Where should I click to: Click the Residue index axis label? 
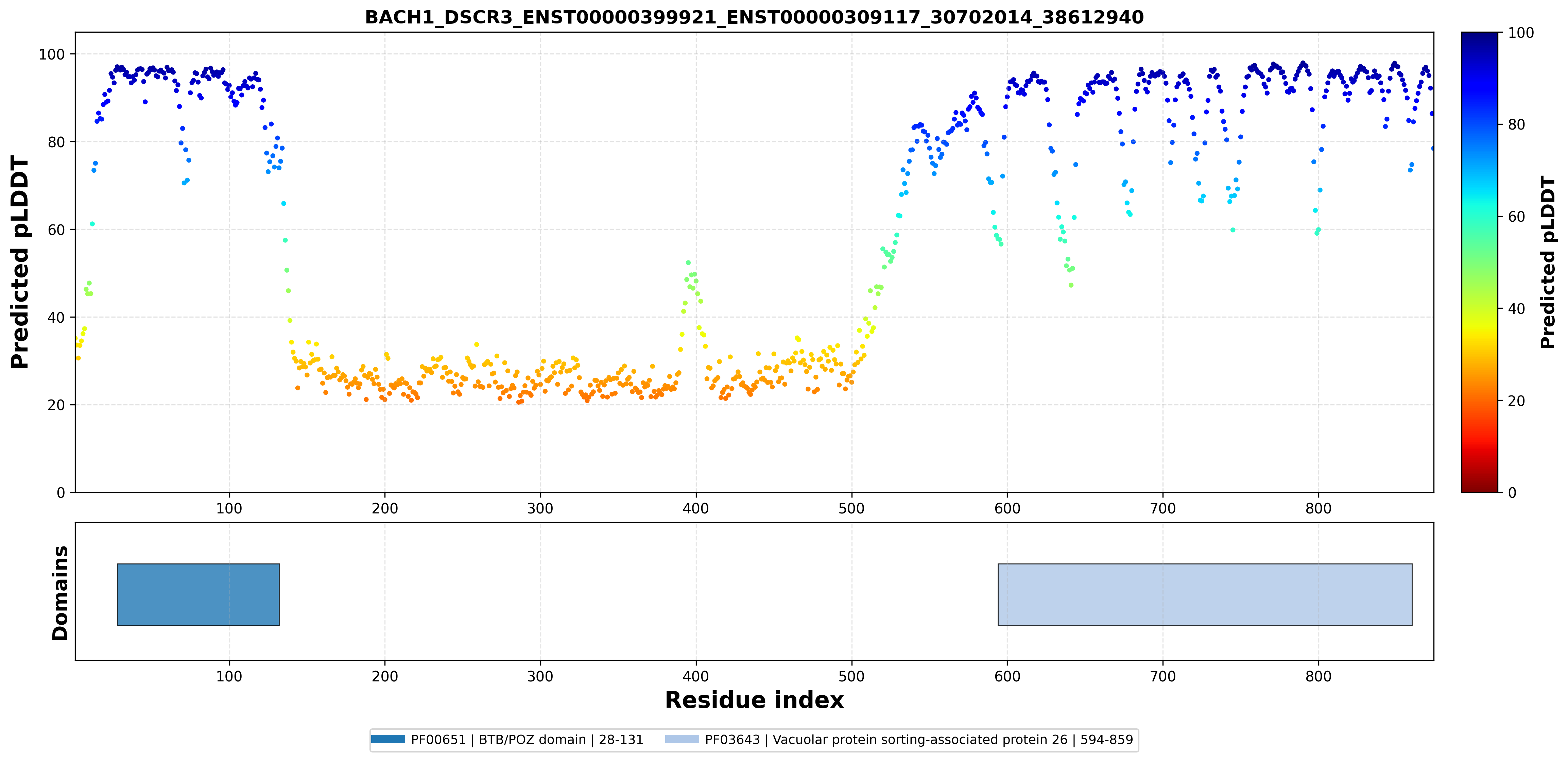(754, 700)
